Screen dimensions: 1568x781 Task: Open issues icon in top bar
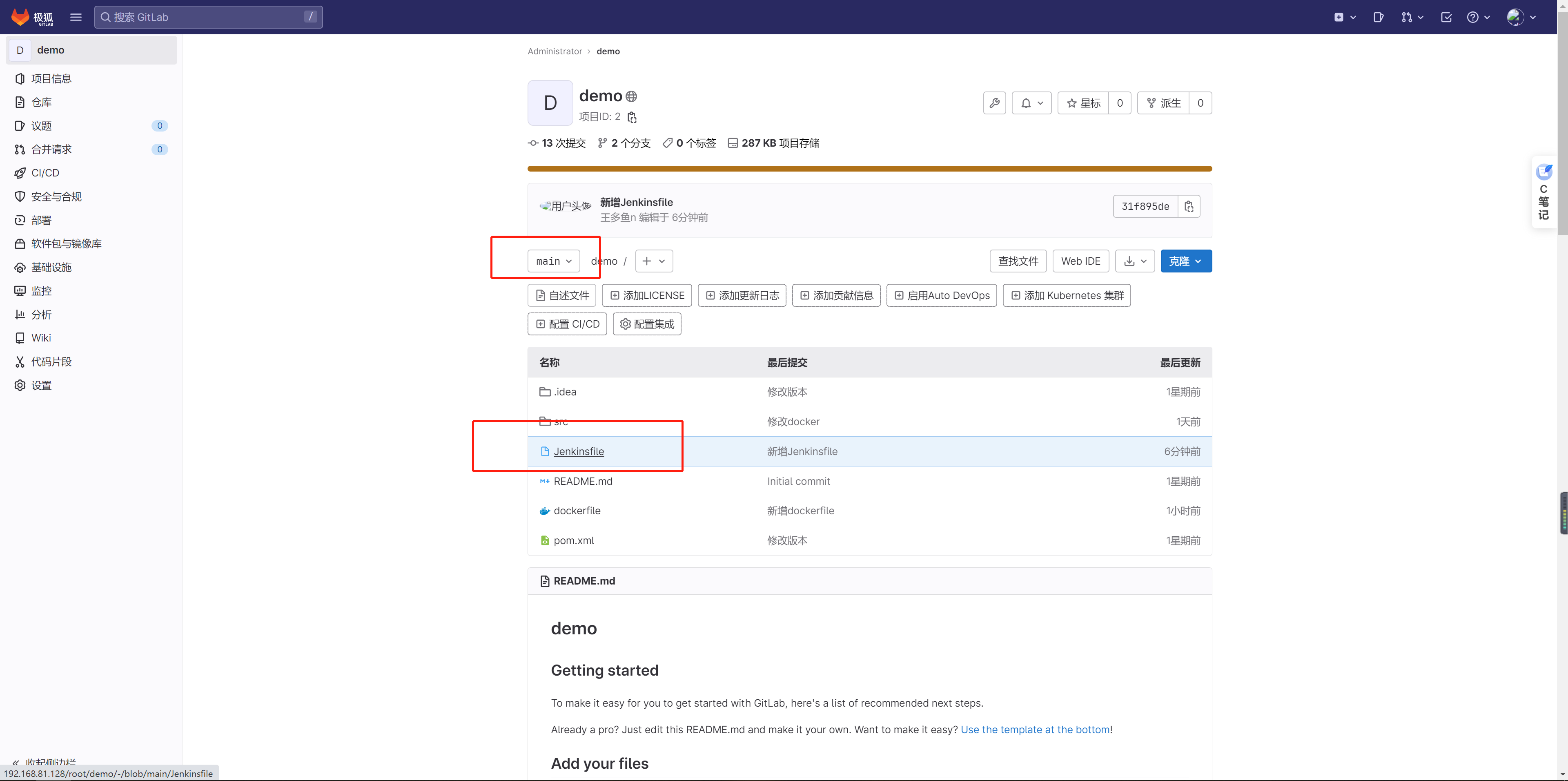coord(1379,17)
